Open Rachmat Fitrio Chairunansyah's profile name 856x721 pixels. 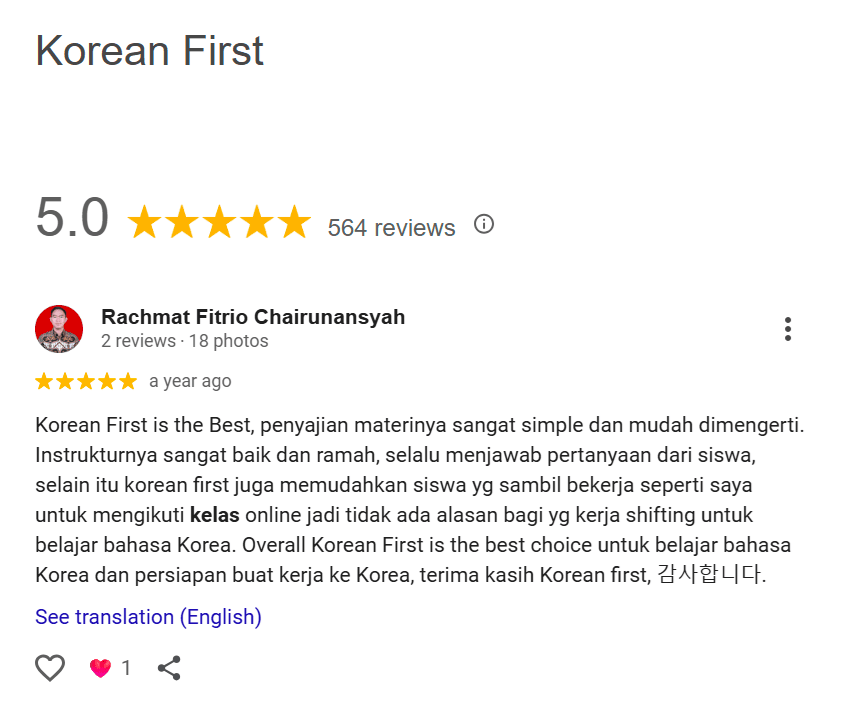tap(253, 317)
